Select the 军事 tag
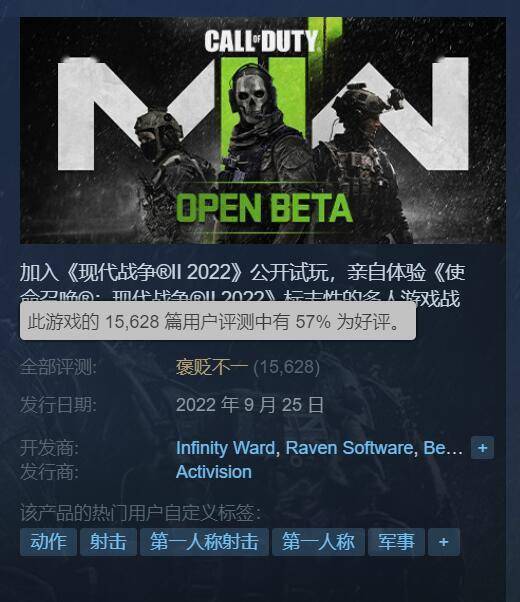Viewport: 520px width, 602px height. pyautogui.click(x=396, y=542)
